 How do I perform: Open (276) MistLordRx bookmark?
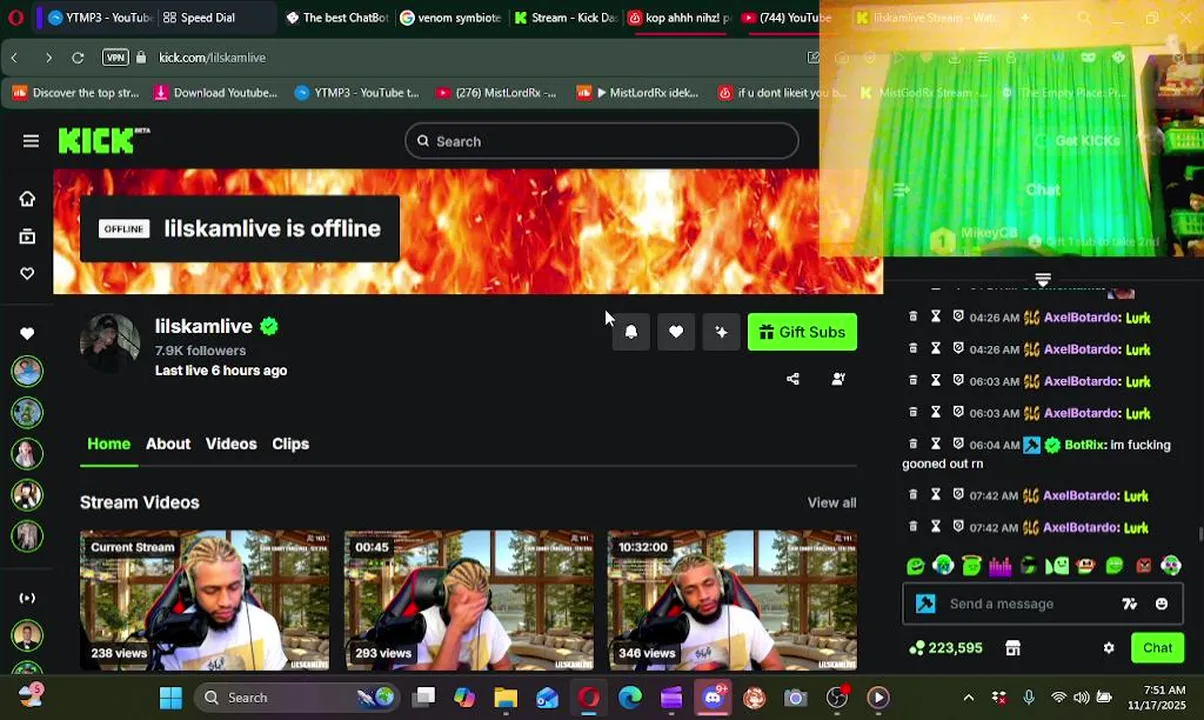[496, 93]
